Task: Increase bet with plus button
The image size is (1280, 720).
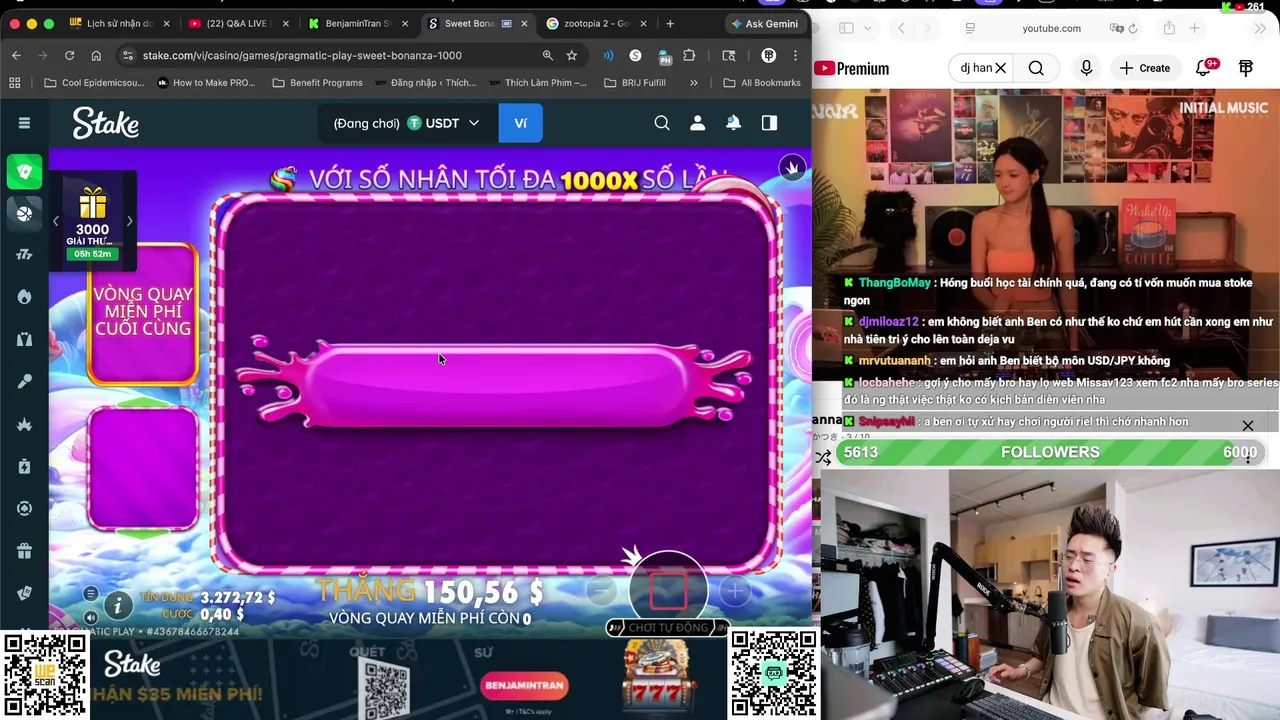Action: (735, 591)
